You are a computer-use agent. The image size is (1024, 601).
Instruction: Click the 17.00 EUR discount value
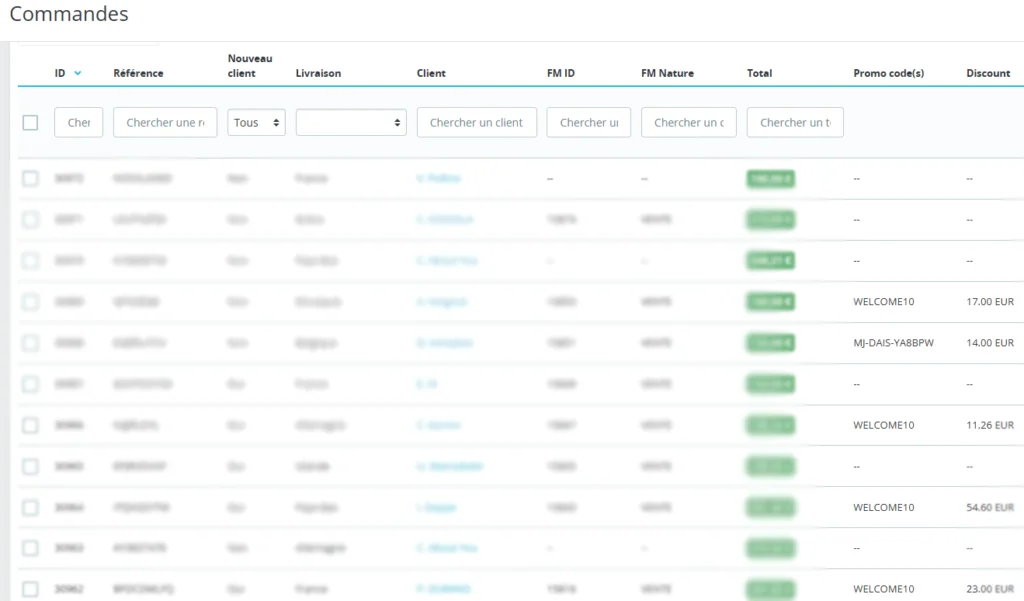click(x=990, y=302)
